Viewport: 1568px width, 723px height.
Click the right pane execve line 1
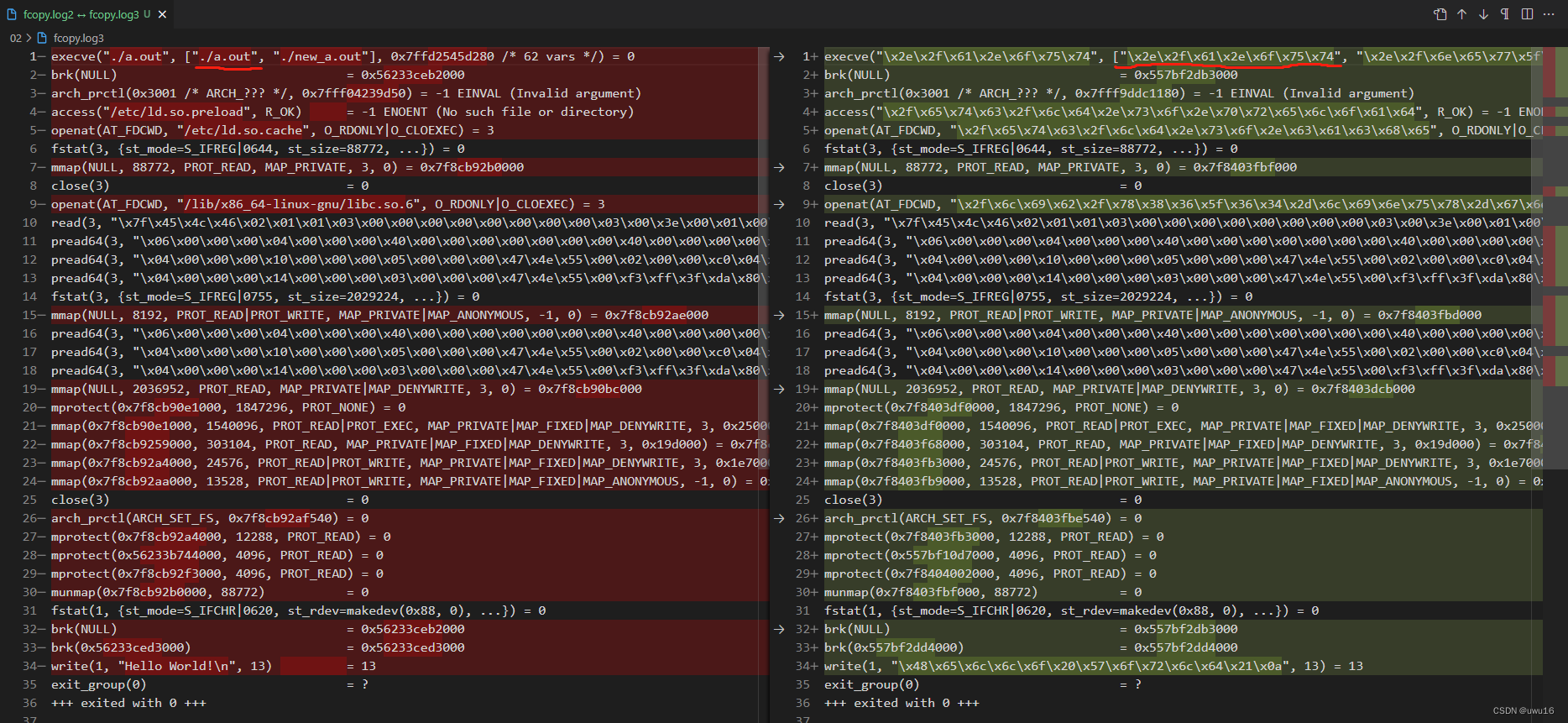[1184, 56]
